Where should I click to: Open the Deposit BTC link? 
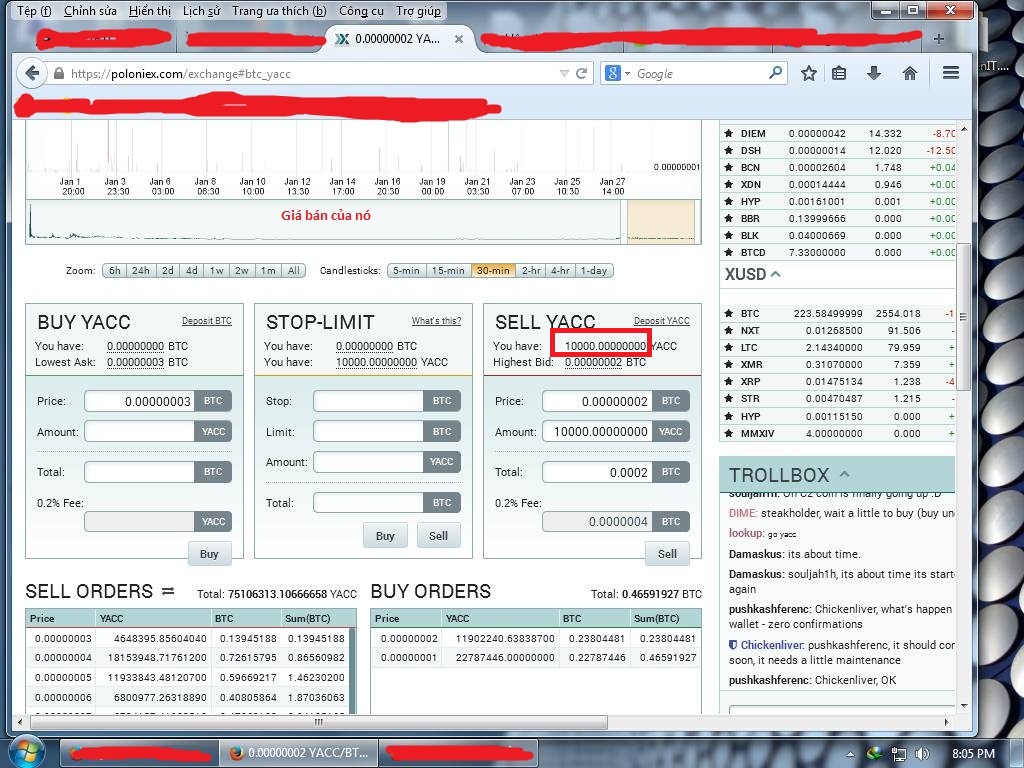206,321
